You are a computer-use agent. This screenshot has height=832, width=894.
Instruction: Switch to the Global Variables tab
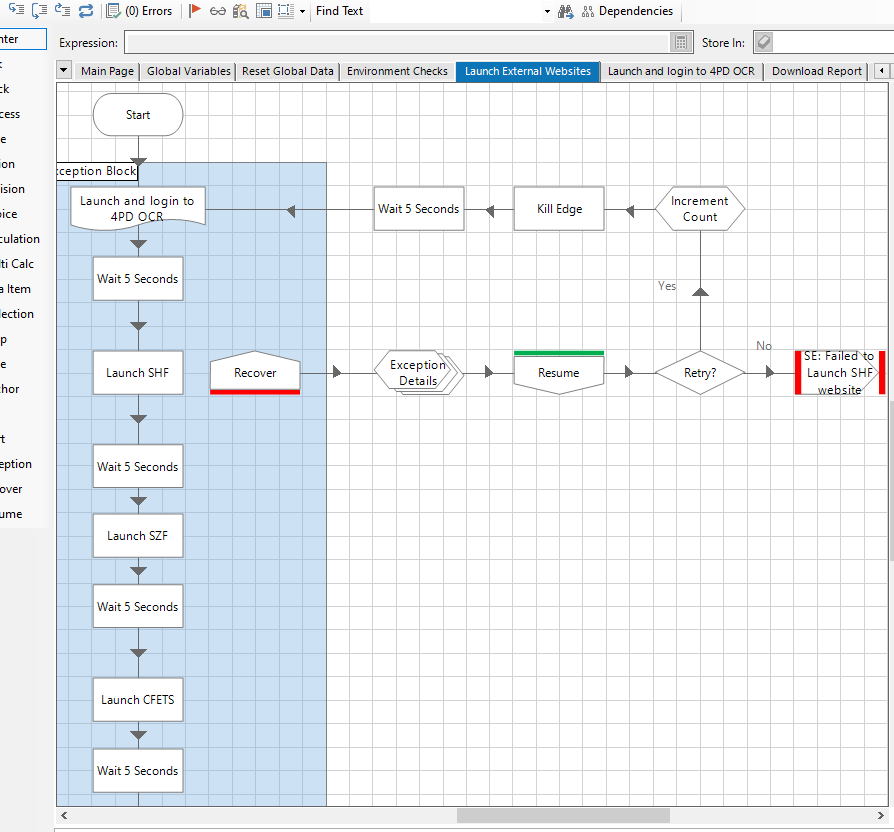coord(188,71)
